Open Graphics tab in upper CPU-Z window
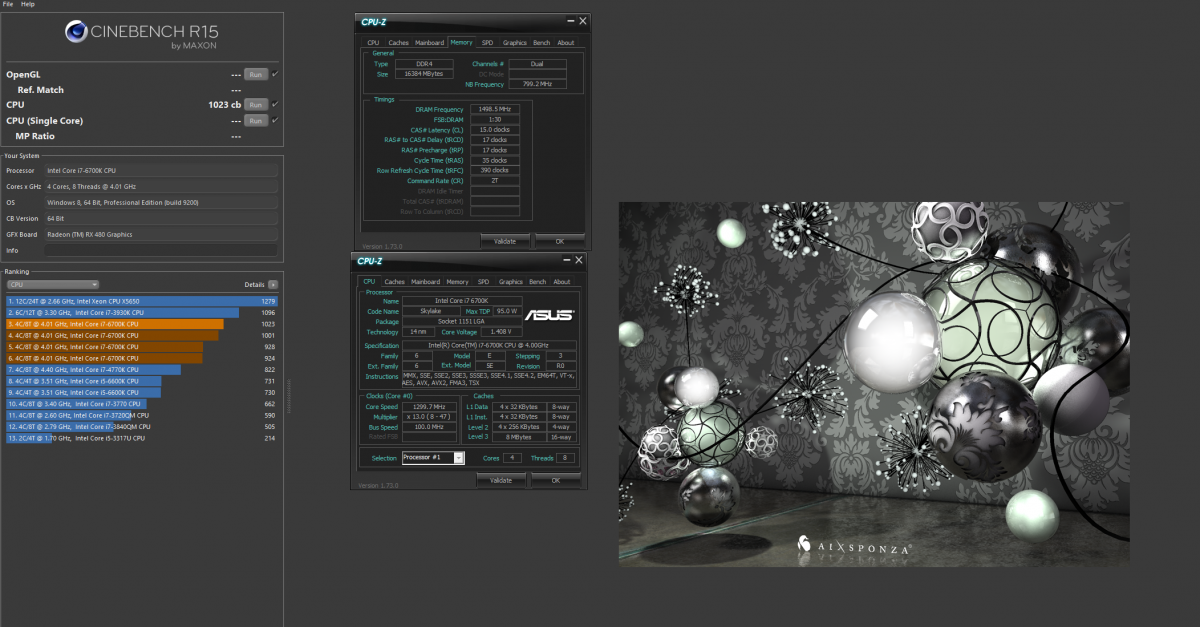This screenshot has height=627, width=1200. pos(515,43)
